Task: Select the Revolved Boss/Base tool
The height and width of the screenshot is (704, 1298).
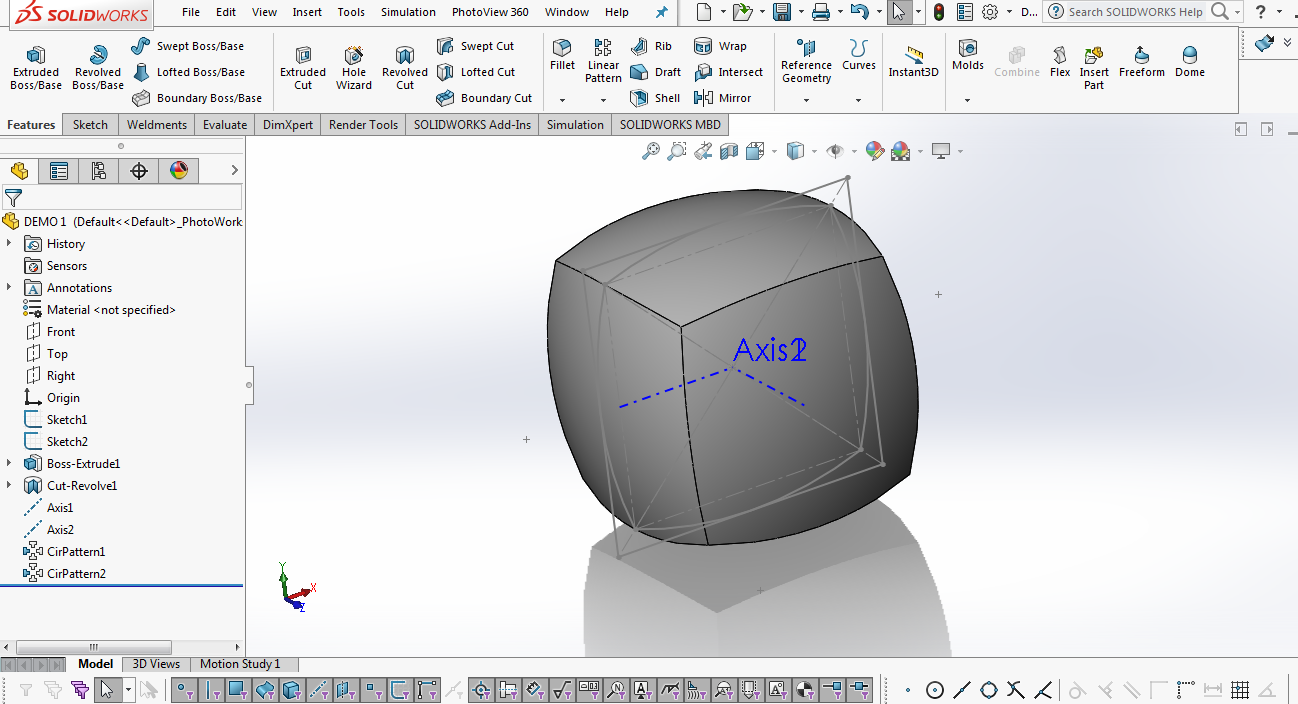Action: (98, 68)
